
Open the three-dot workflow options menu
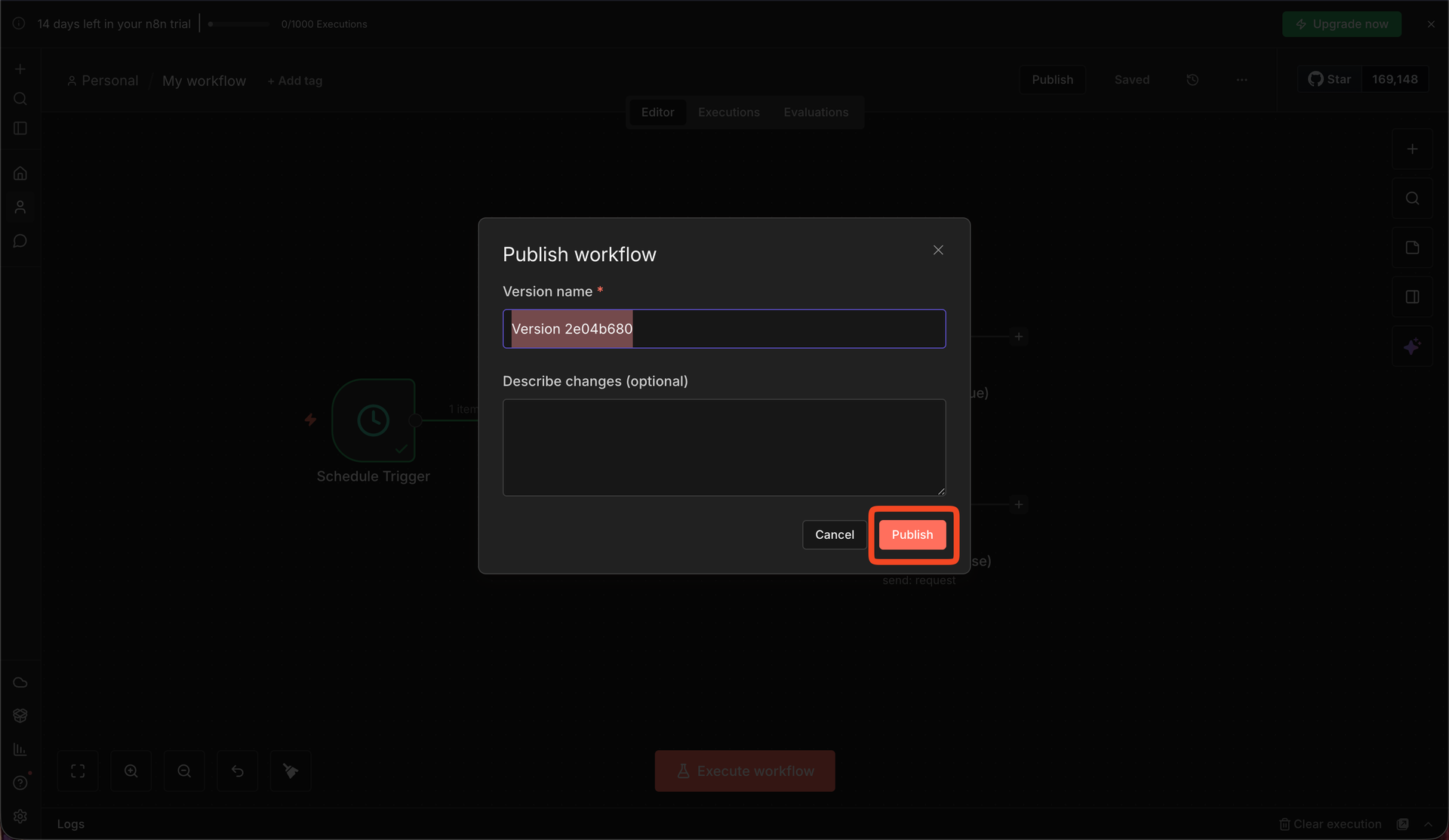[1241, 80]
